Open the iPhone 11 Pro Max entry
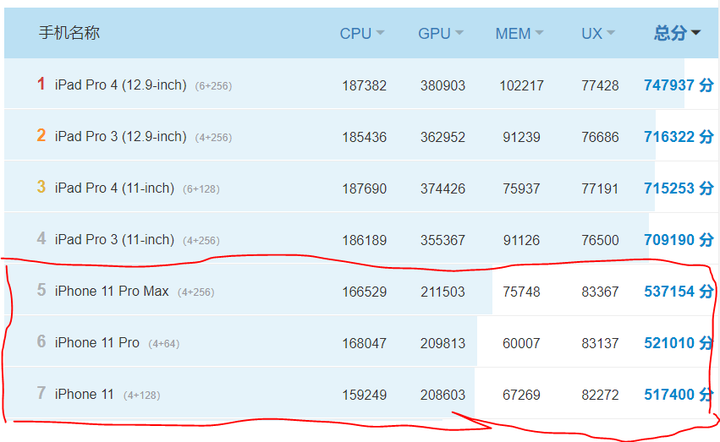Viewport: 720px width, 442px height. pos(112,291)
